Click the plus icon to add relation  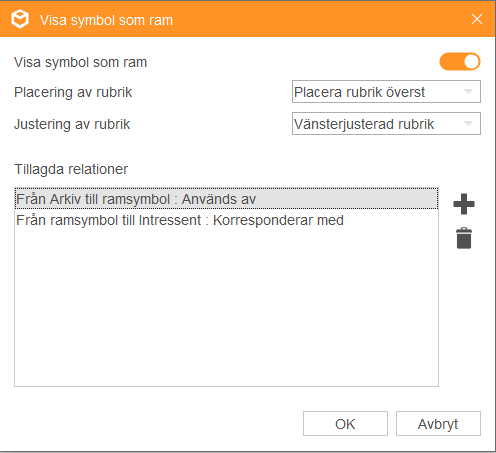point(464,204)
